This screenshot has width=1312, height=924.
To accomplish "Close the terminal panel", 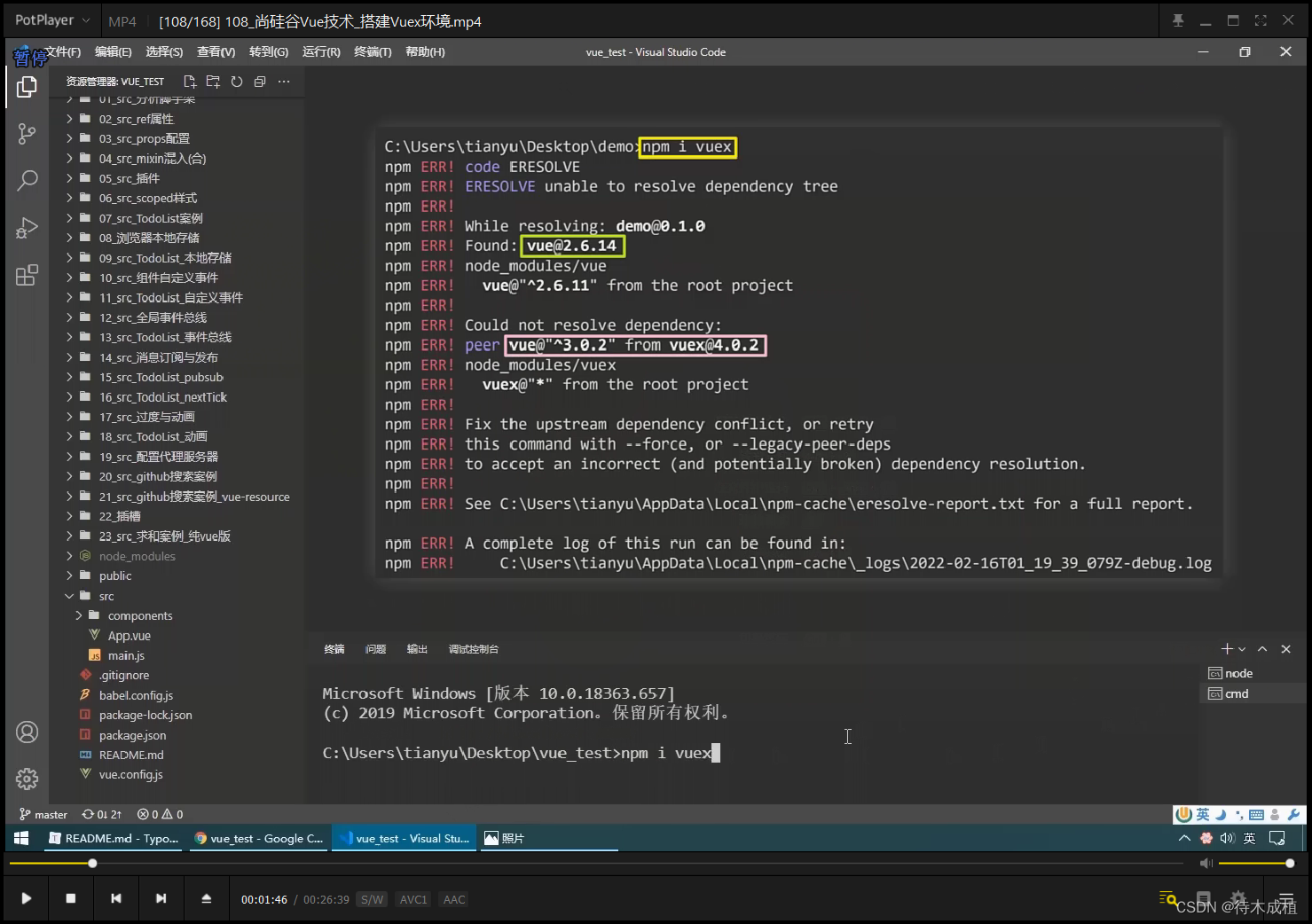I will point(1286,649).
